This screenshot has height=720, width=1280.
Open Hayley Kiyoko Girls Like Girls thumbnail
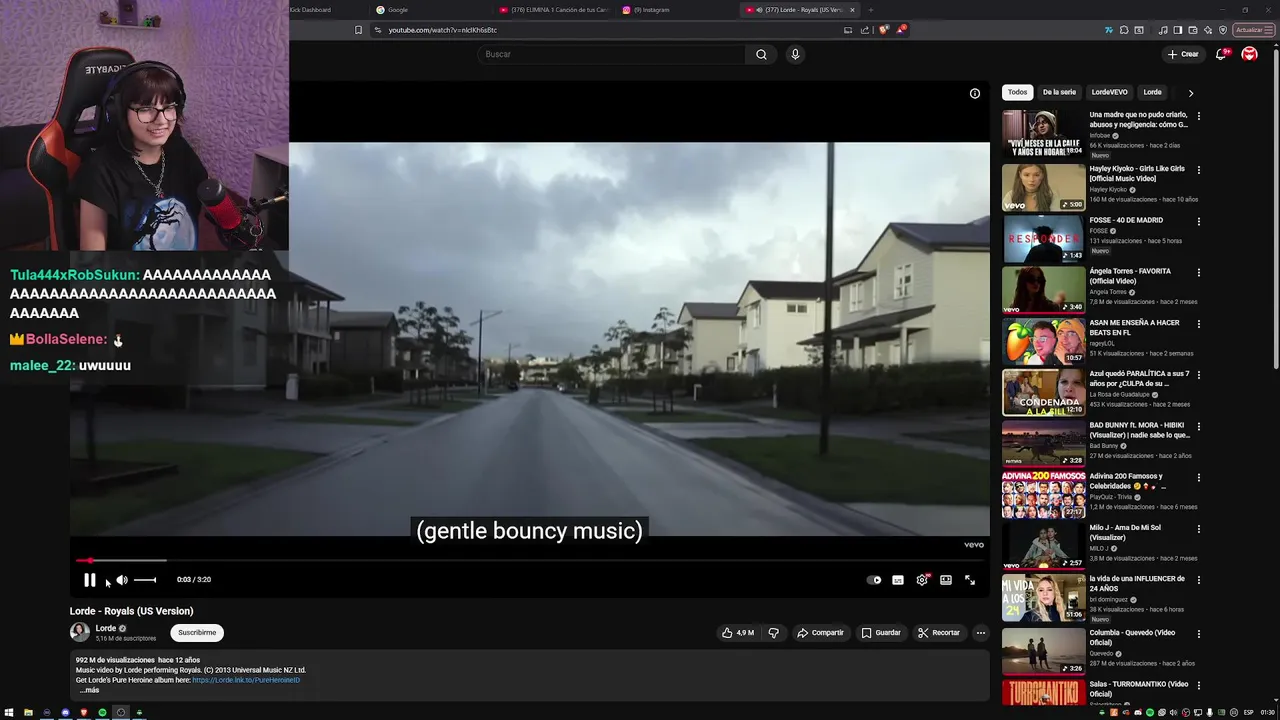1043,187
